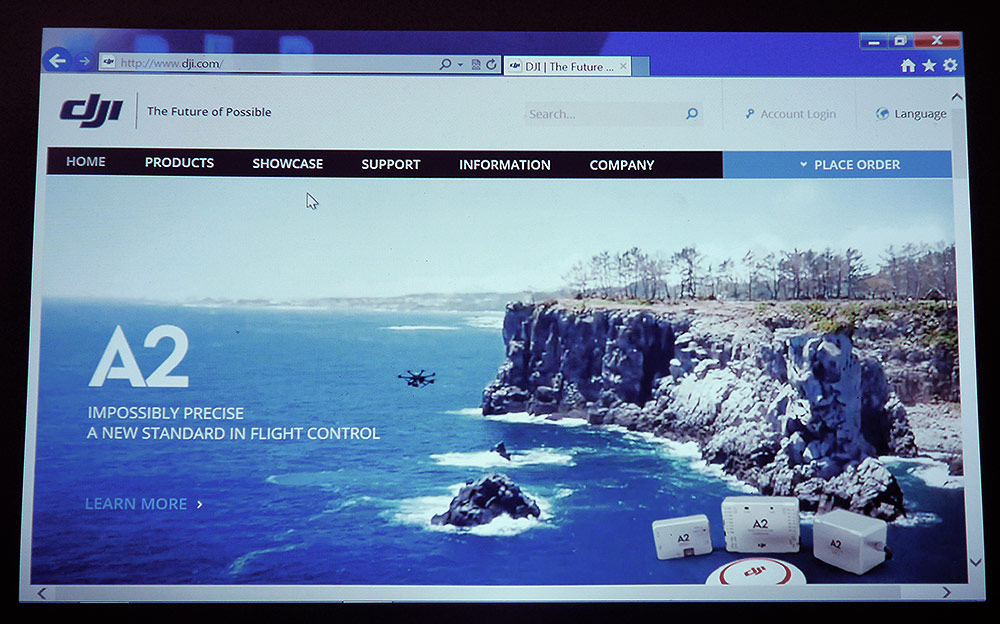1000x624 pixels.
Task: Click the globe icon beside Language
Action: coord(882,114)
